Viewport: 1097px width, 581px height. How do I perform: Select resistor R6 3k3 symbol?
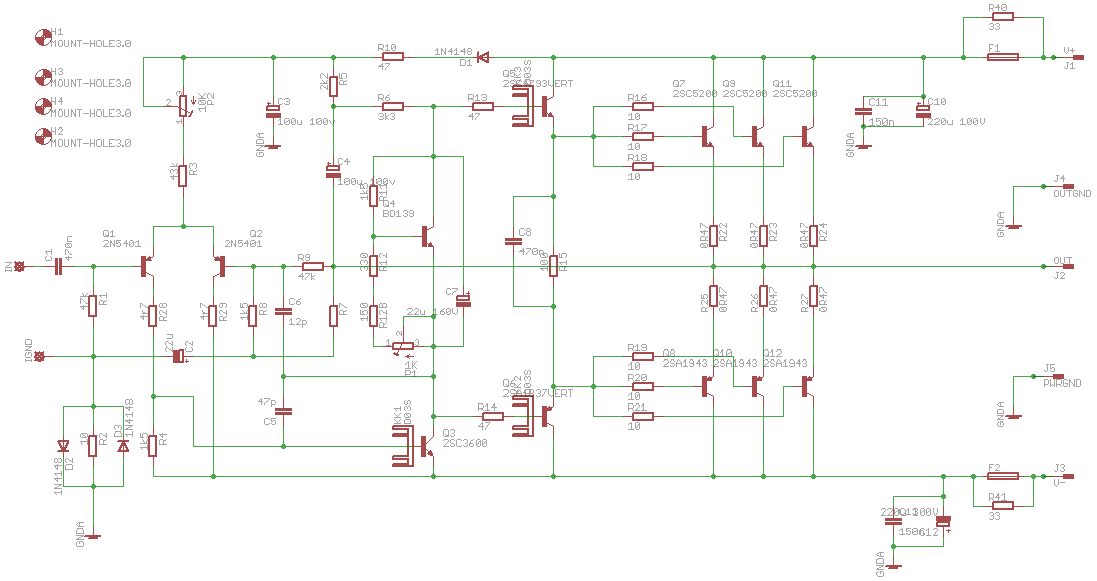click(393, 106)
